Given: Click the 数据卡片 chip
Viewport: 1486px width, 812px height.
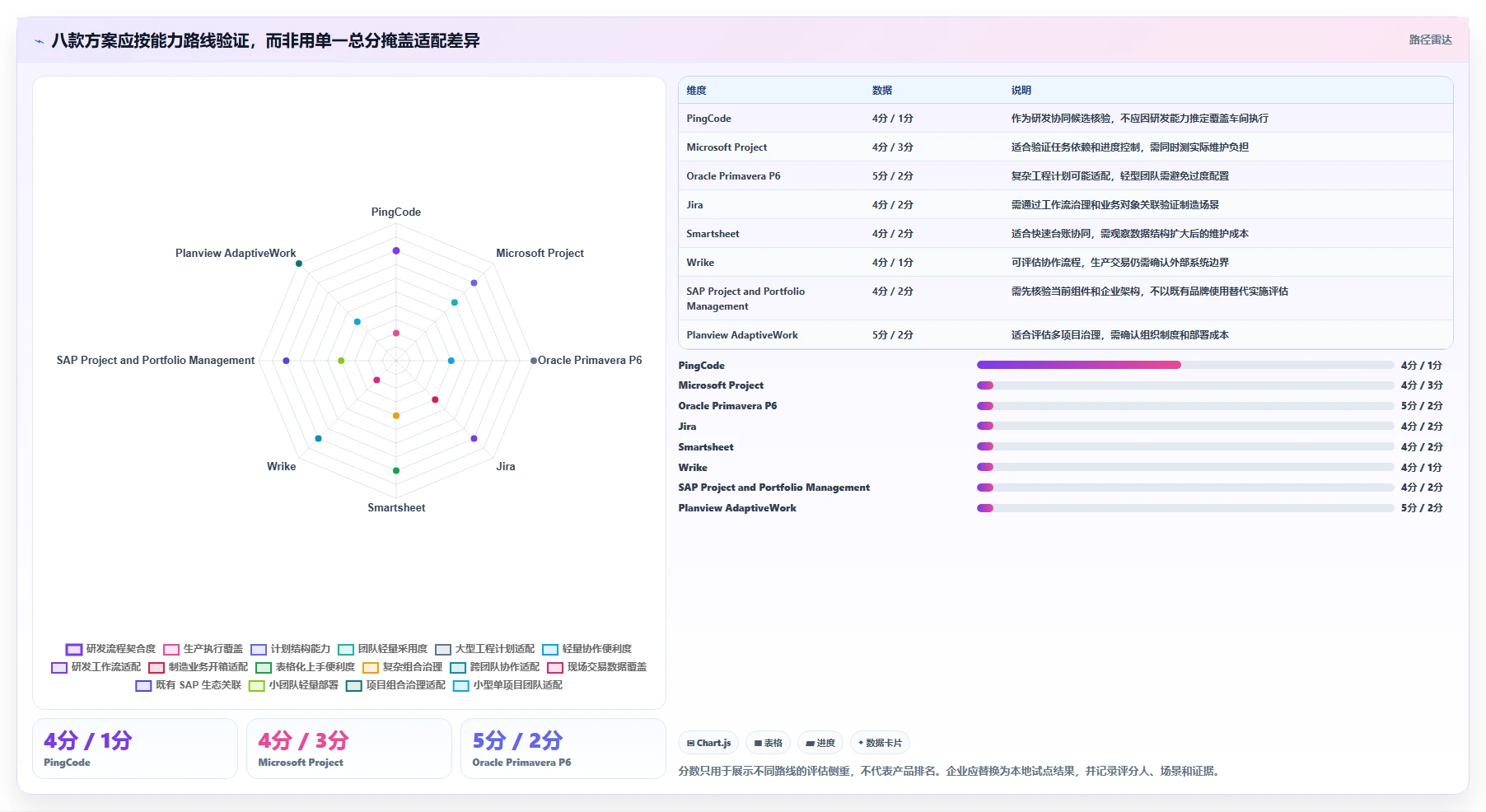Looking at the screenshot, I should tap(880, 743).
